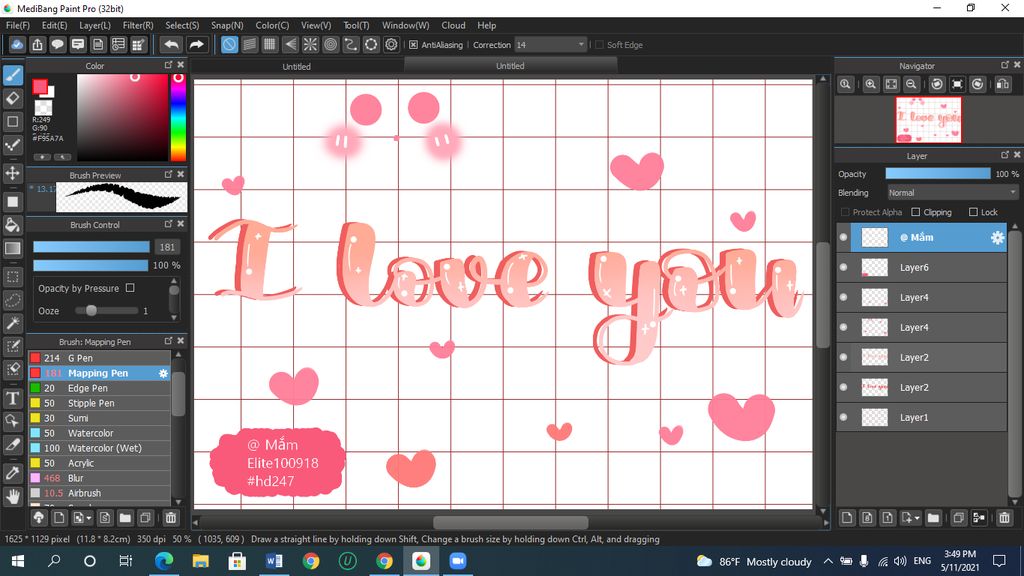Viewport: 1024px width, 576px height.
Task: Click the Redo arrow in toolbar
Action: pos(196,44)
